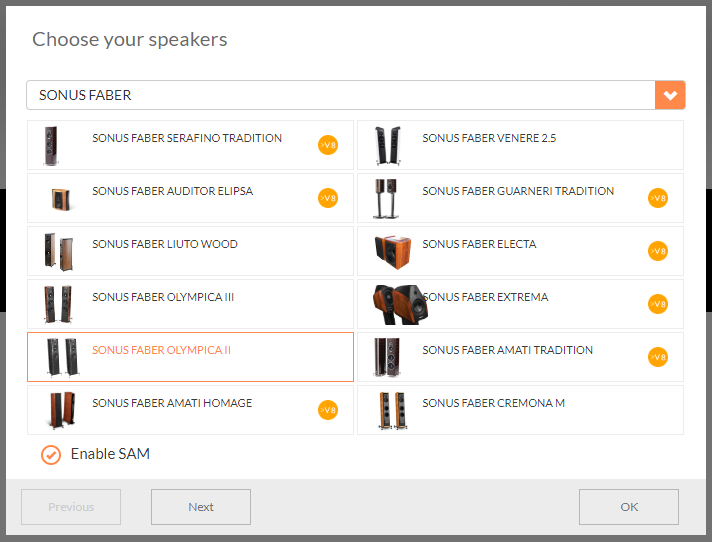Image resolution: width=712 pixels, height=542 pixels.
Task: Click the Olympica II speaker image
Action: [63, 358]
